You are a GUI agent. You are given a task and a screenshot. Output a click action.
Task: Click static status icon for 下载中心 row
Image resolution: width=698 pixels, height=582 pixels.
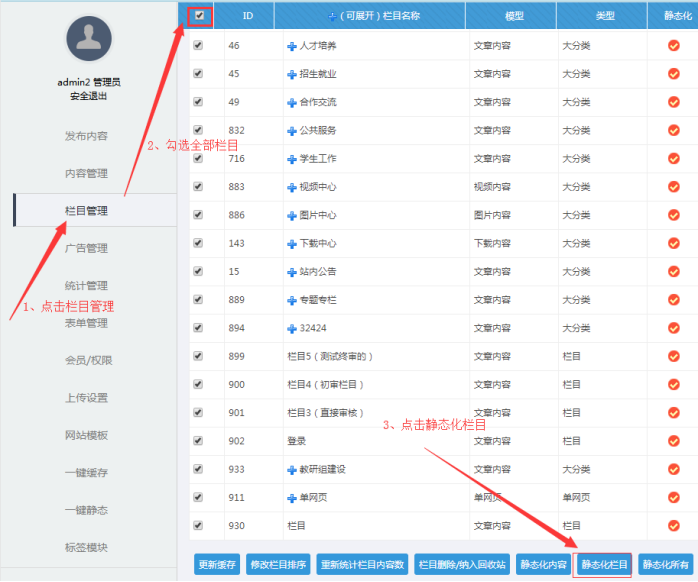(673, 243)
